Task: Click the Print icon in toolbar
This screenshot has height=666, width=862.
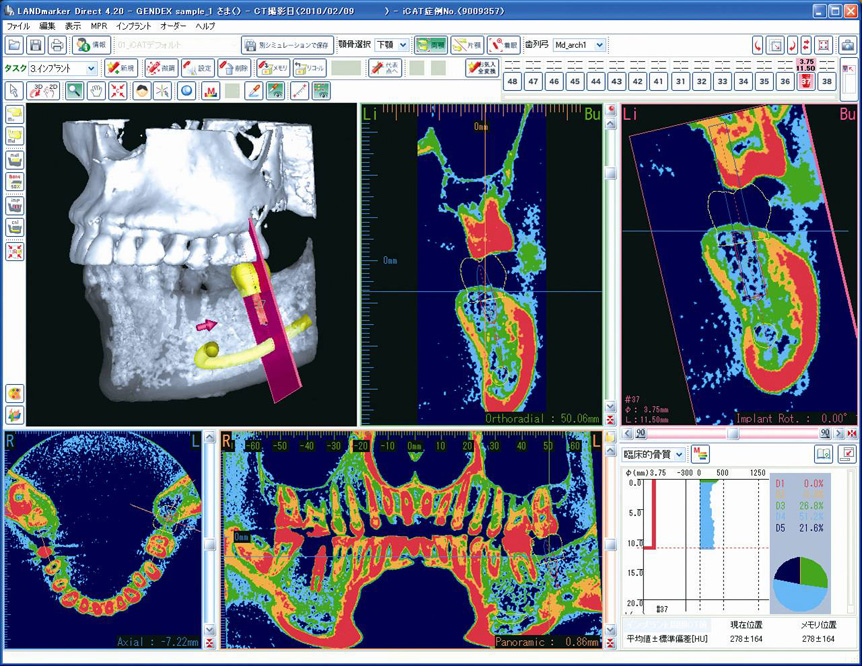Action: coord(57,45)
